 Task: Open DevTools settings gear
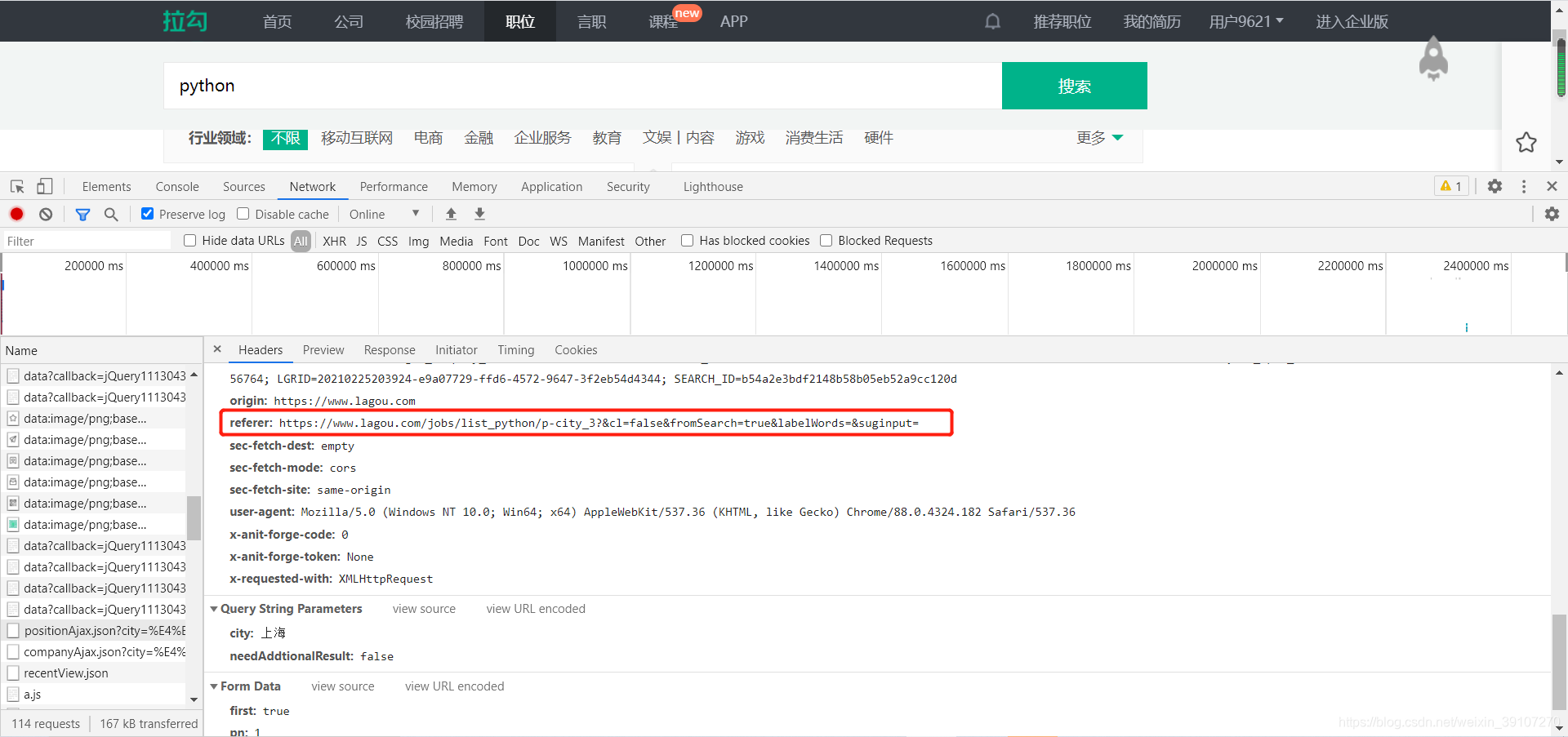1494,186
